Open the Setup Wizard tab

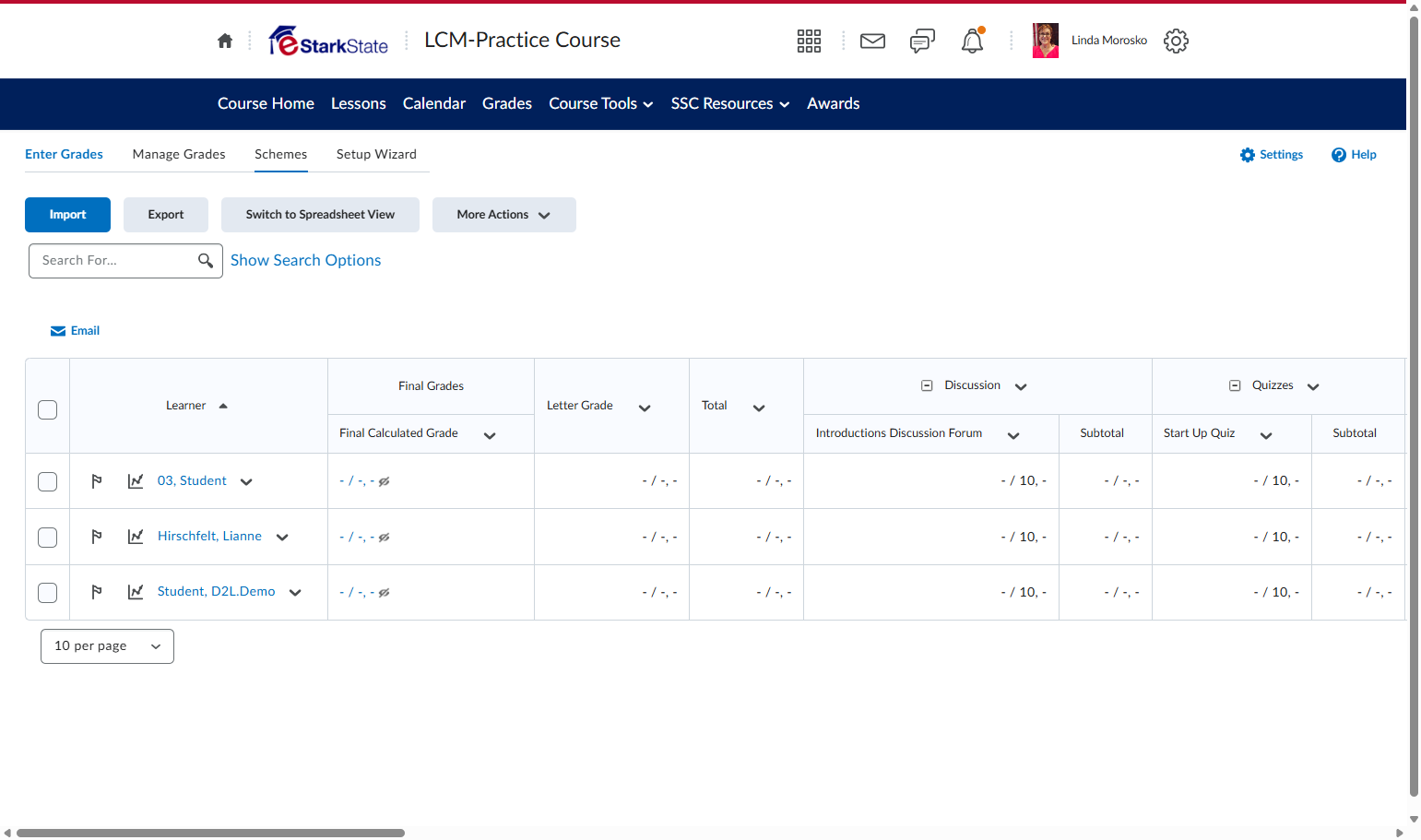[x=376, y=154]
